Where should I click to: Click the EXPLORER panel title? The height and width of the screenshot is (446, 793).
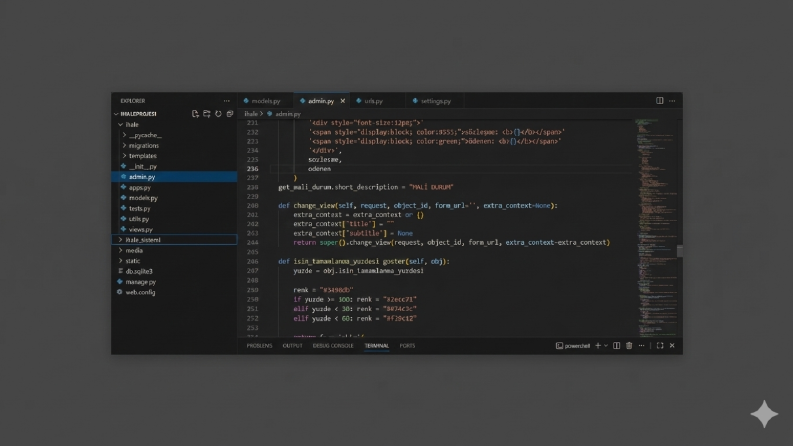[133, 101]
